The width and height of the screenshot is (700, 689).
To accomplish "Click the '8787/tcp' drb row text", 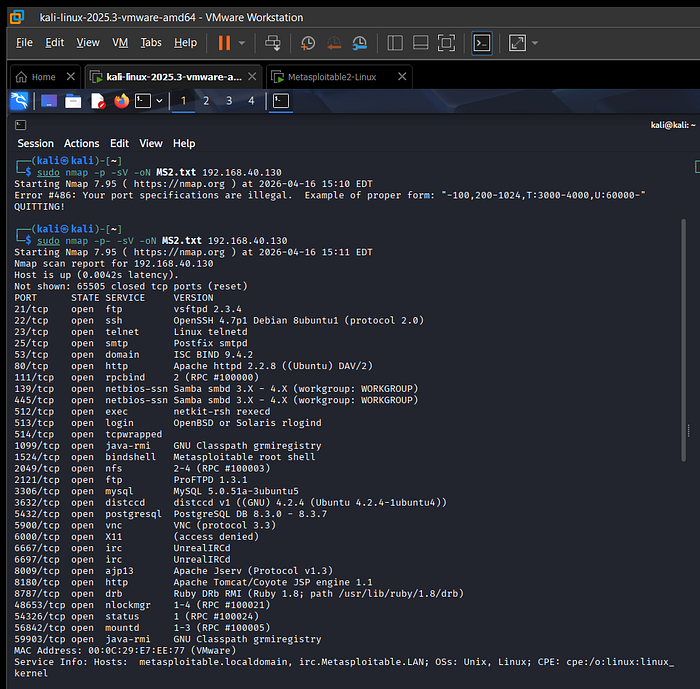I will 239,594.
